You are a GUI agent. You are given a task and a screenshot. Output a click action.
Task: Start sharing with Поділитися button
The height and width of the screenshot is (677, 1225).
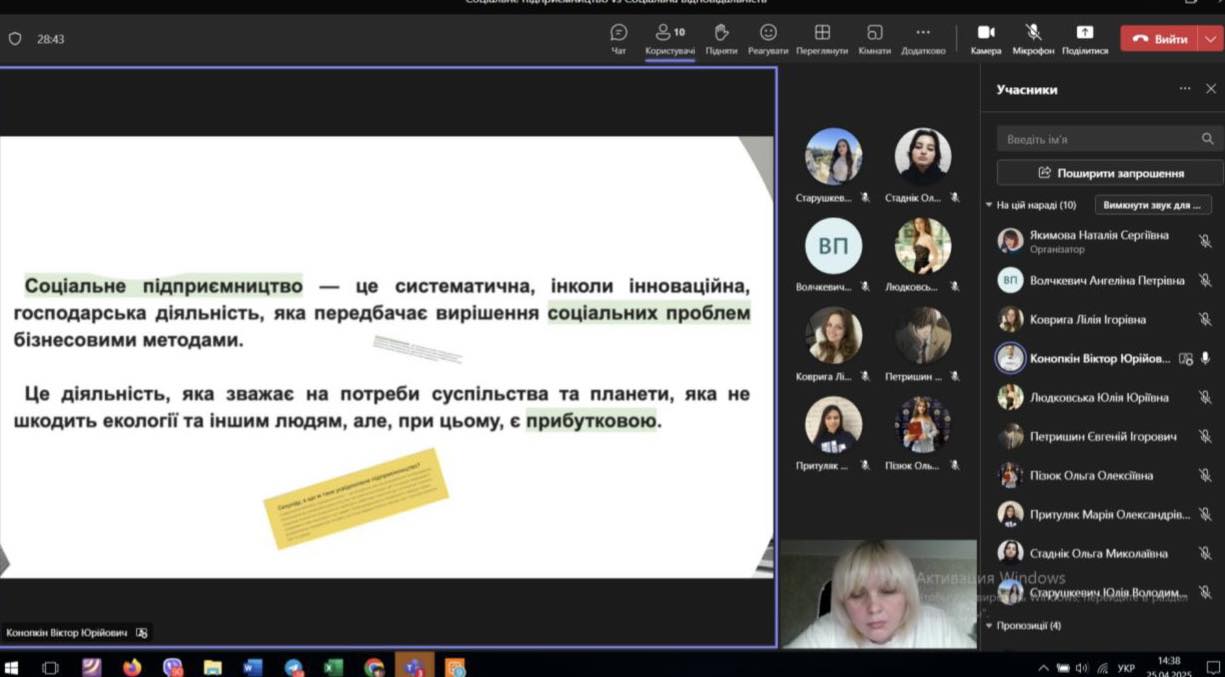[x=1085, y=39]
